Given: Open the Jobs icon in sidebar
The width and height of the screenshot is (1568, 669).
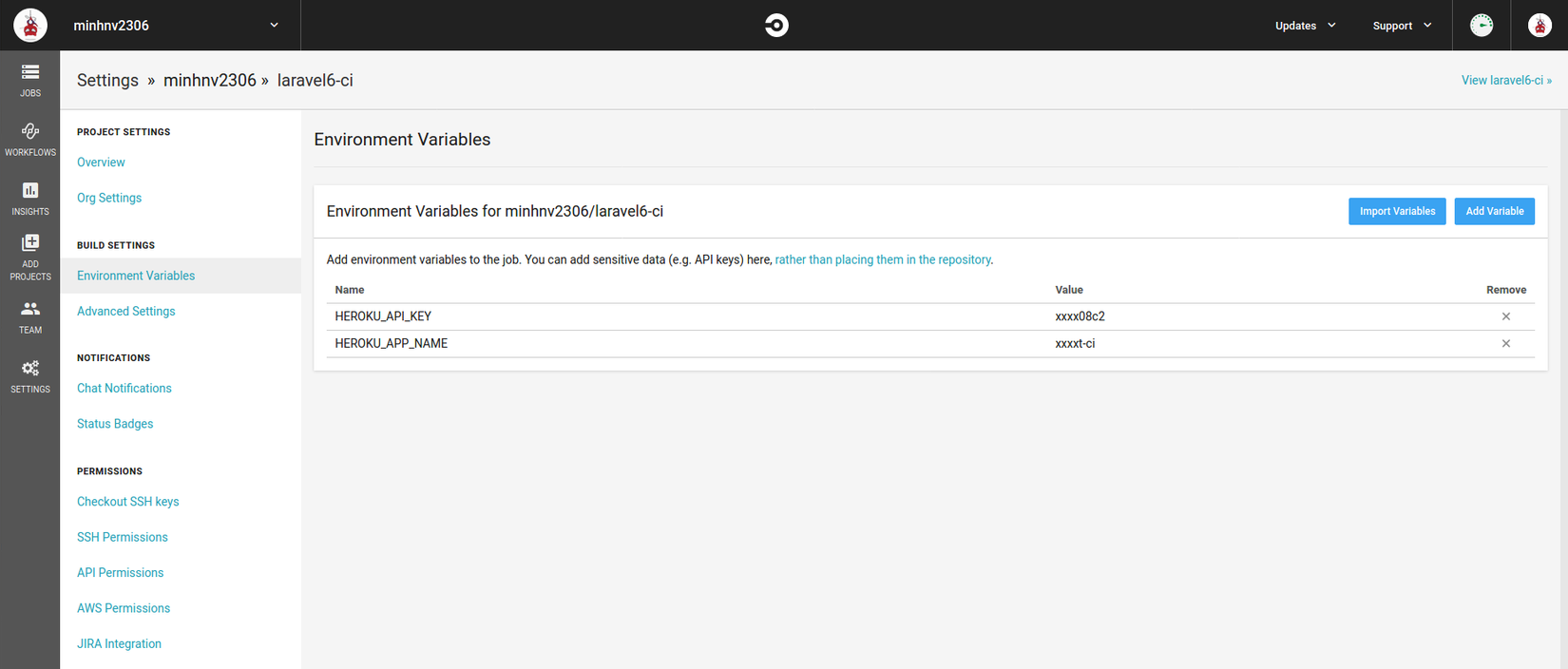Looking at the screenshot, I should [30, 73].
